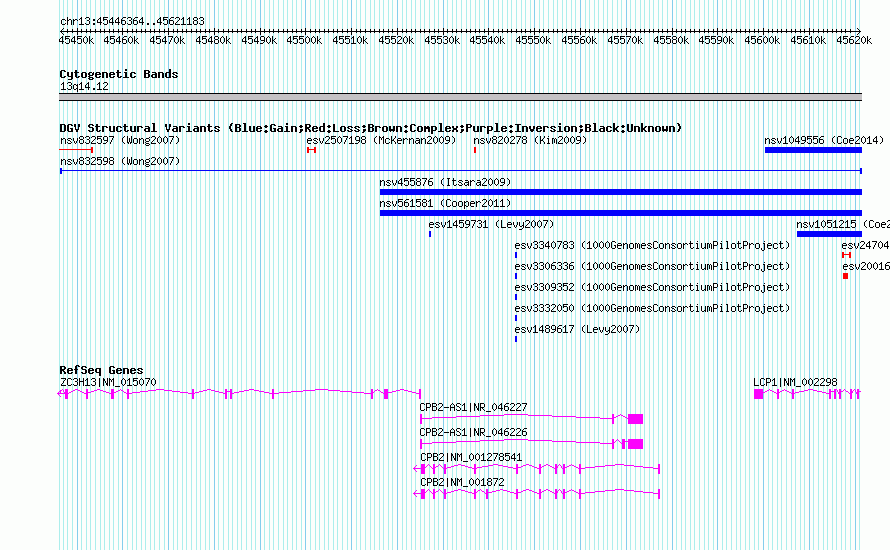Select esv3309352 1000Genomes variant label
The image size is (890, 550).
(x=652, y=287)
